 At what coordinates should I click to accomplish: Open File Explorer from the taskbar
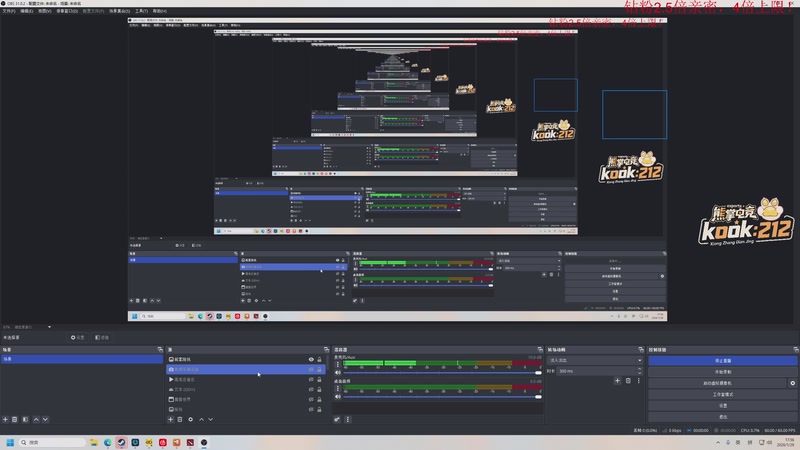click(94, 442)
